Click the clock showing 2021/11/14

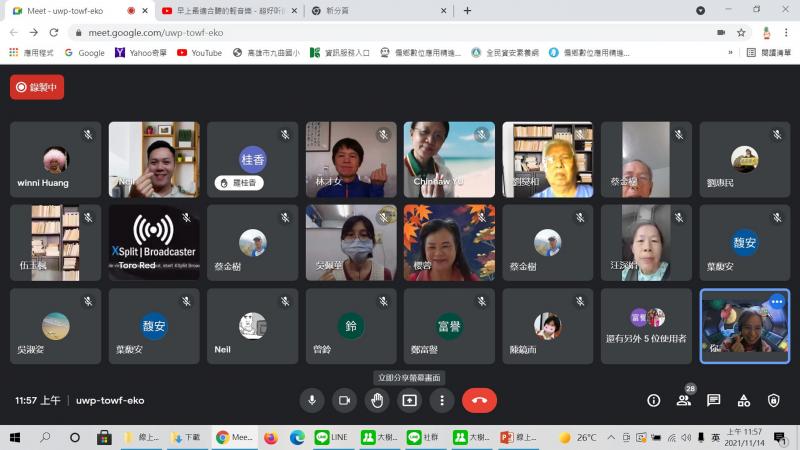click(744, 438)
